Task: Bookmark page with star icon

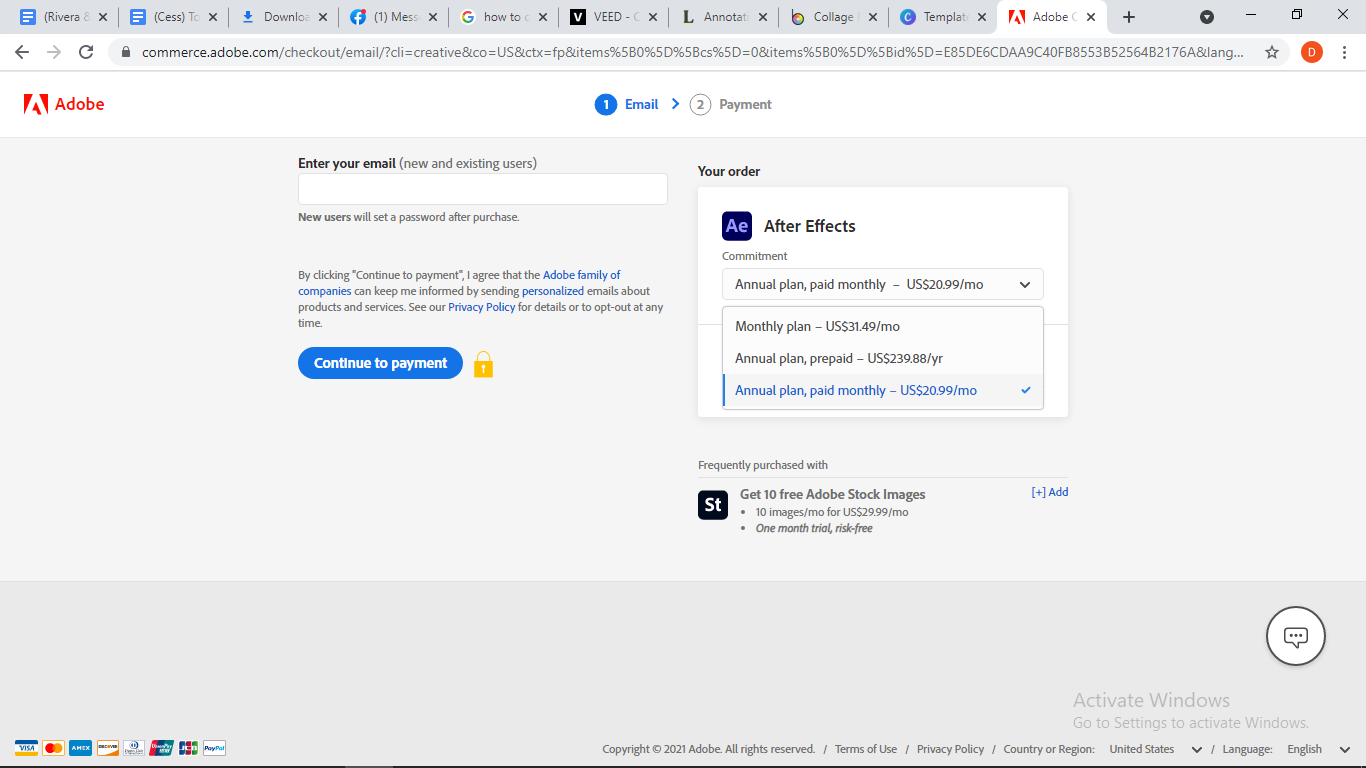Action: coord(1272,52)
